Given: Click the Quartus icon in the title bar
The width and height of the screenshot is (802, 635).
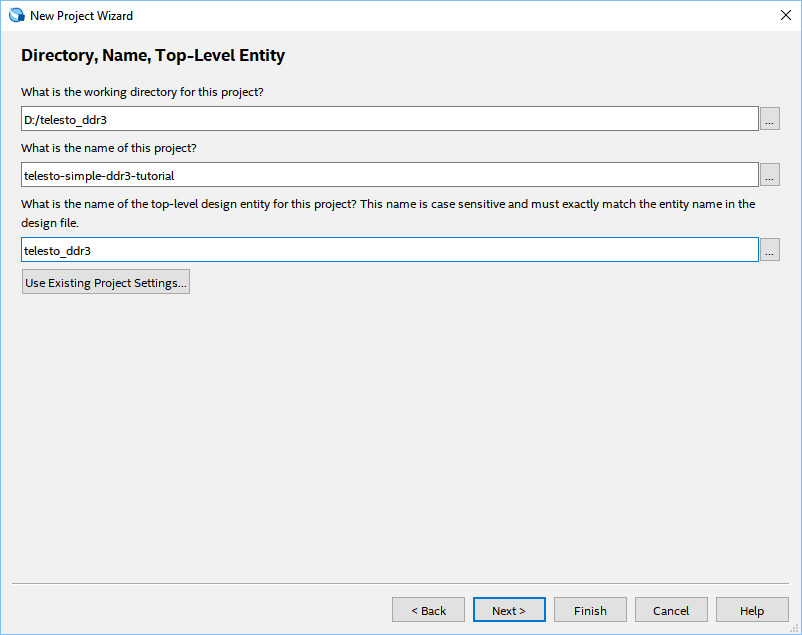Looking at the screenshot, I should tap(16, 15).
